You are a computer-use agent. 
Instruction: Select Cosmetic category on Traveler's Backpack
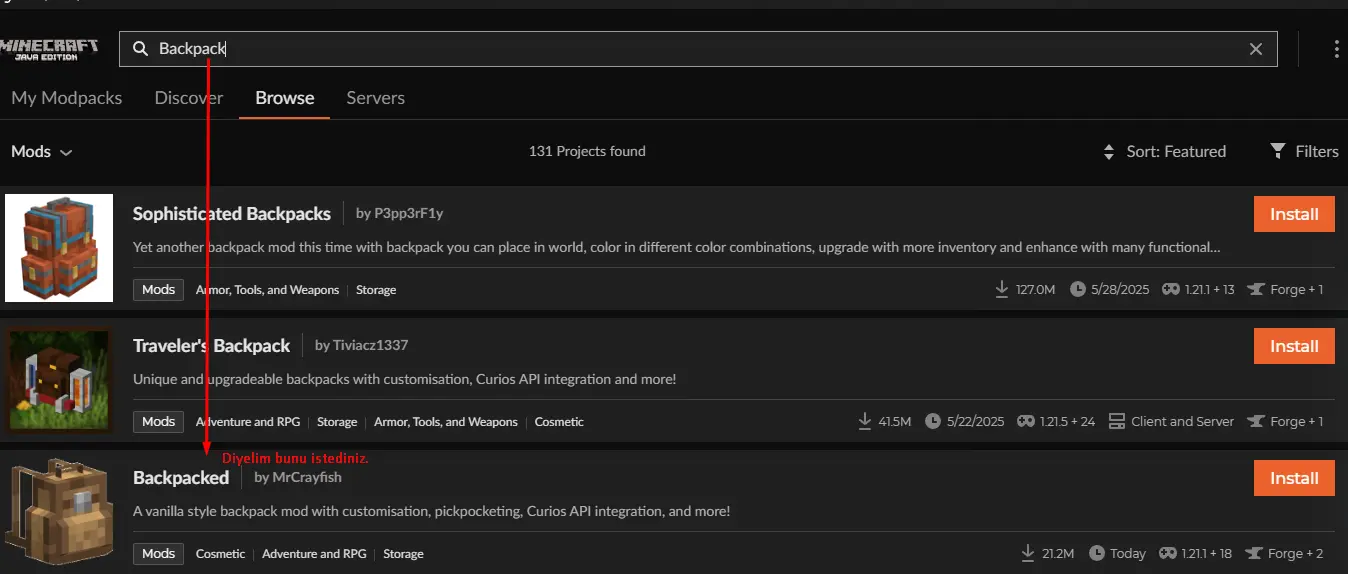[x=559, y=422]
